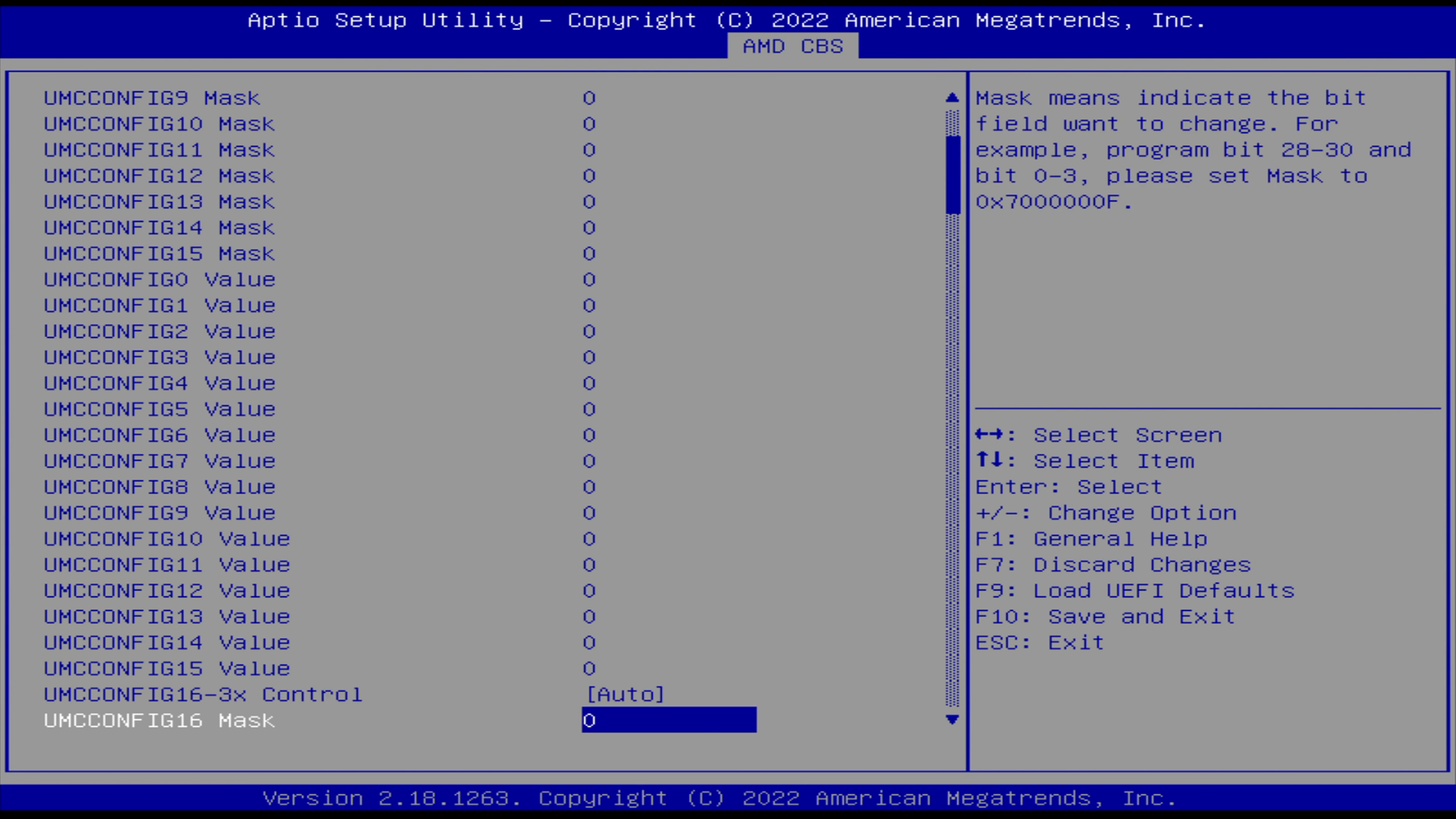Select UMCCONFIG15 Value setting
The width and height of the screenshot is (1456, 819).
point(167,668)
